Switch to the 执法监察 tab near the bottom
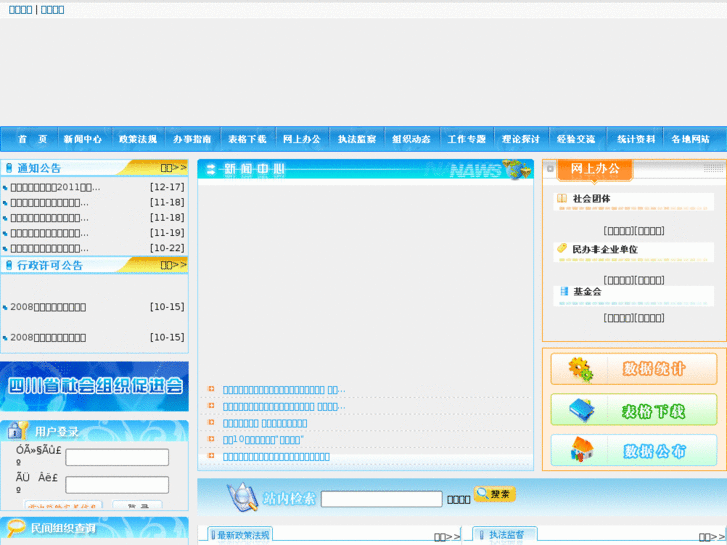The width and height of the screenshot is (727, 545). 505,535
